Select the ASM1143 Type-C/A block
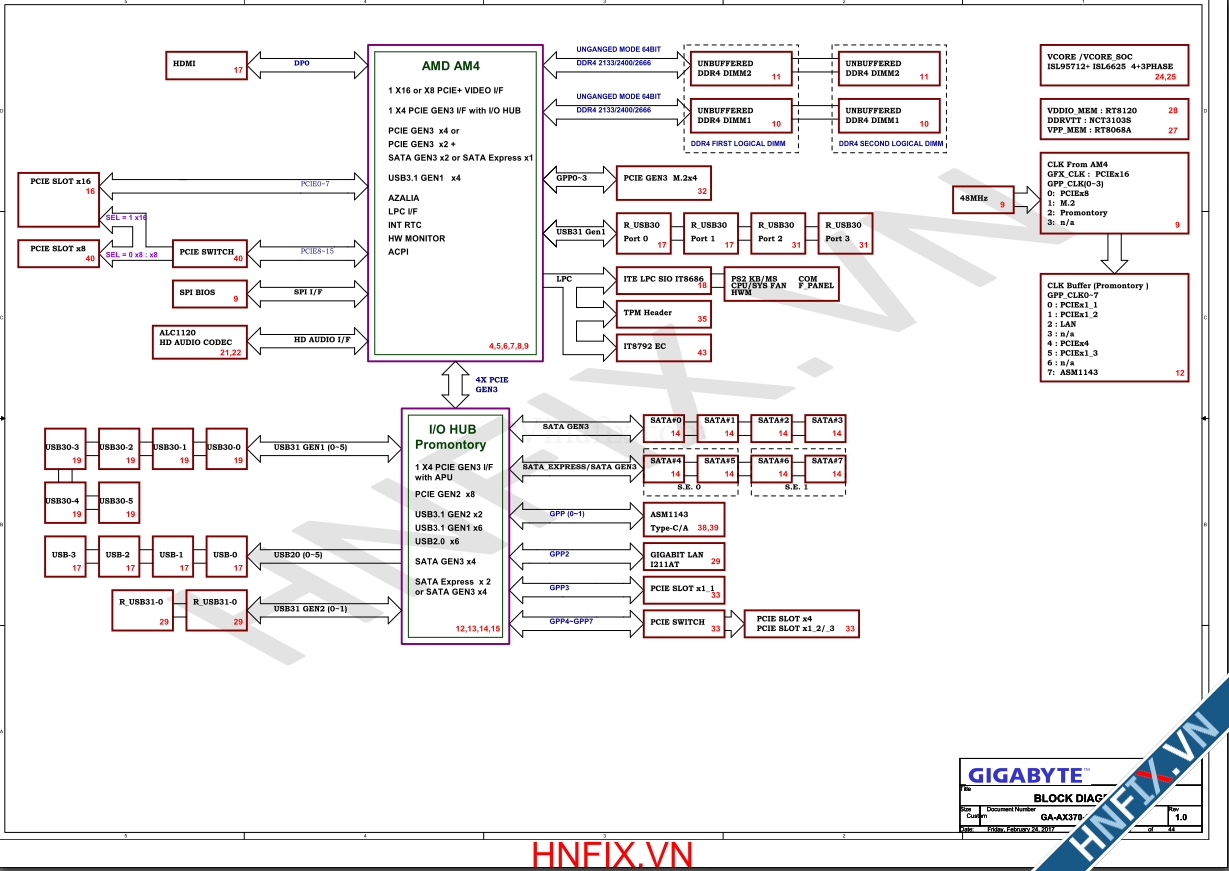 coord(684,520)
